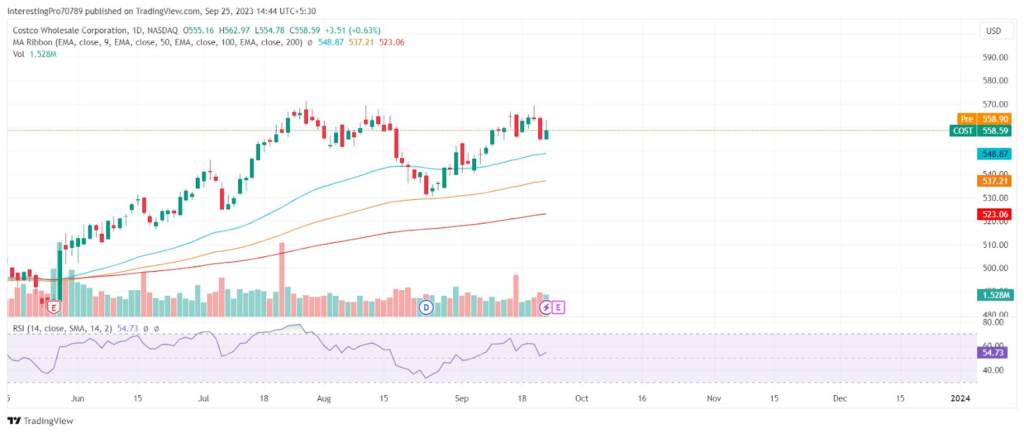
Task: Click the Oct date axis label
Action: tap(582, 398)
